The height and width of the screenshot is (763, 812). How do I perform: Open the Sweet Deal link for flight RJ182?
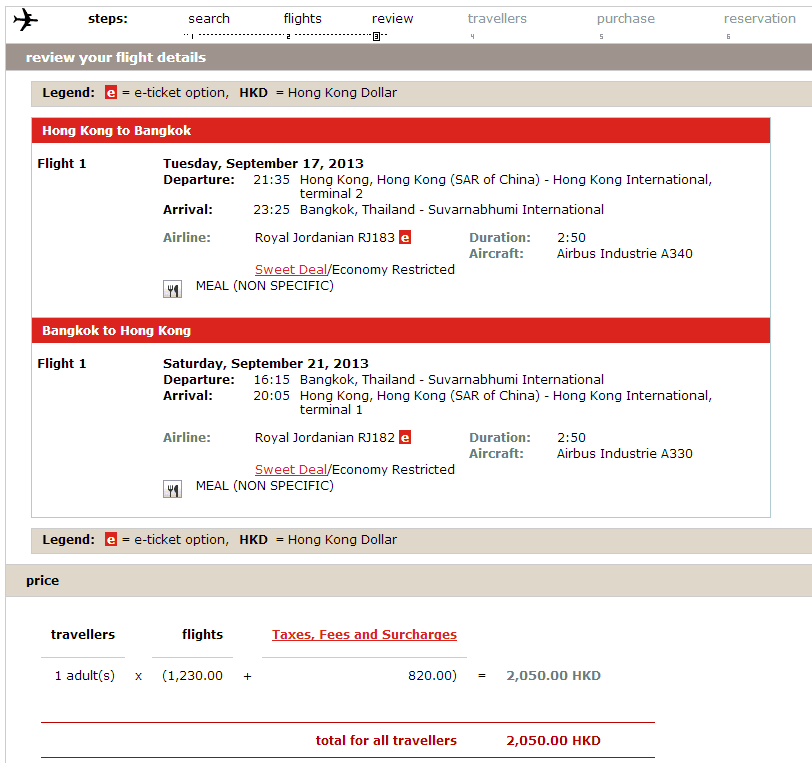[x=291, y=470]
